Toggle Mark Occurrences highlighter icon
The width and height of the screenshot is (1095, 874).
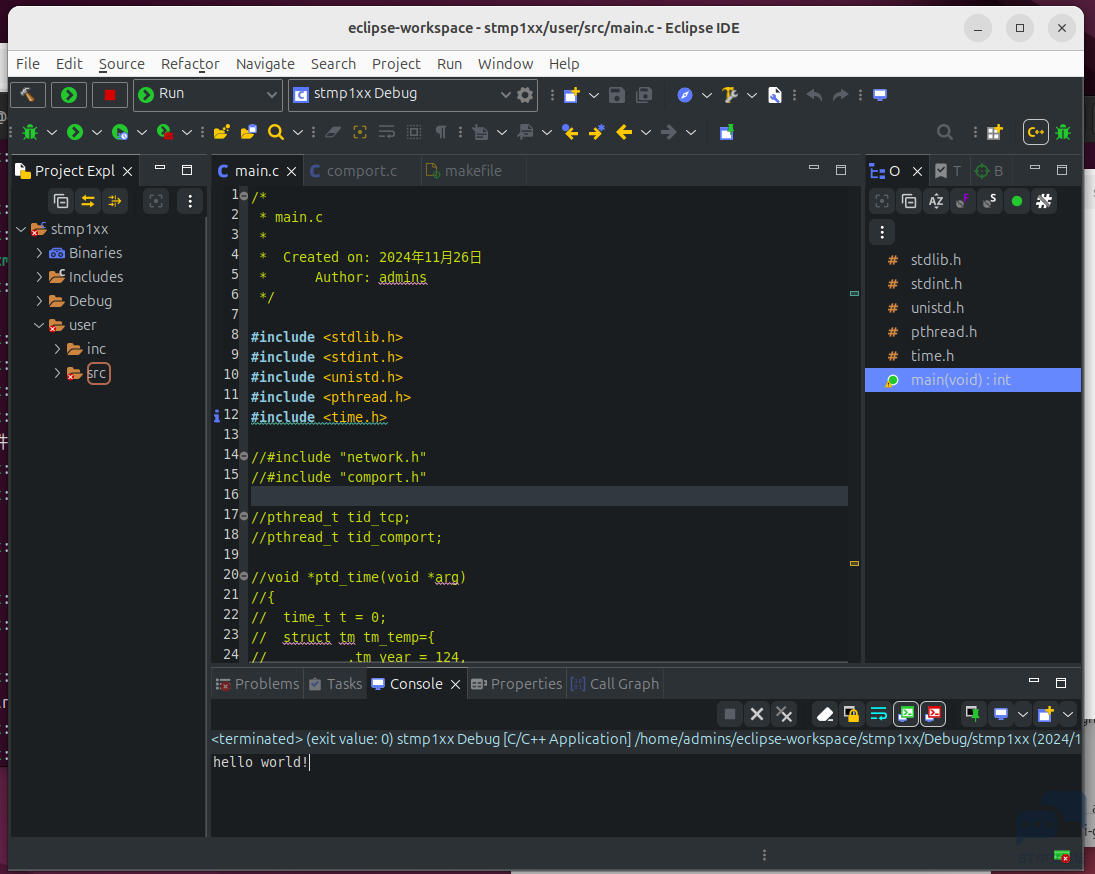pyautogui.click(x=333, y=132)
